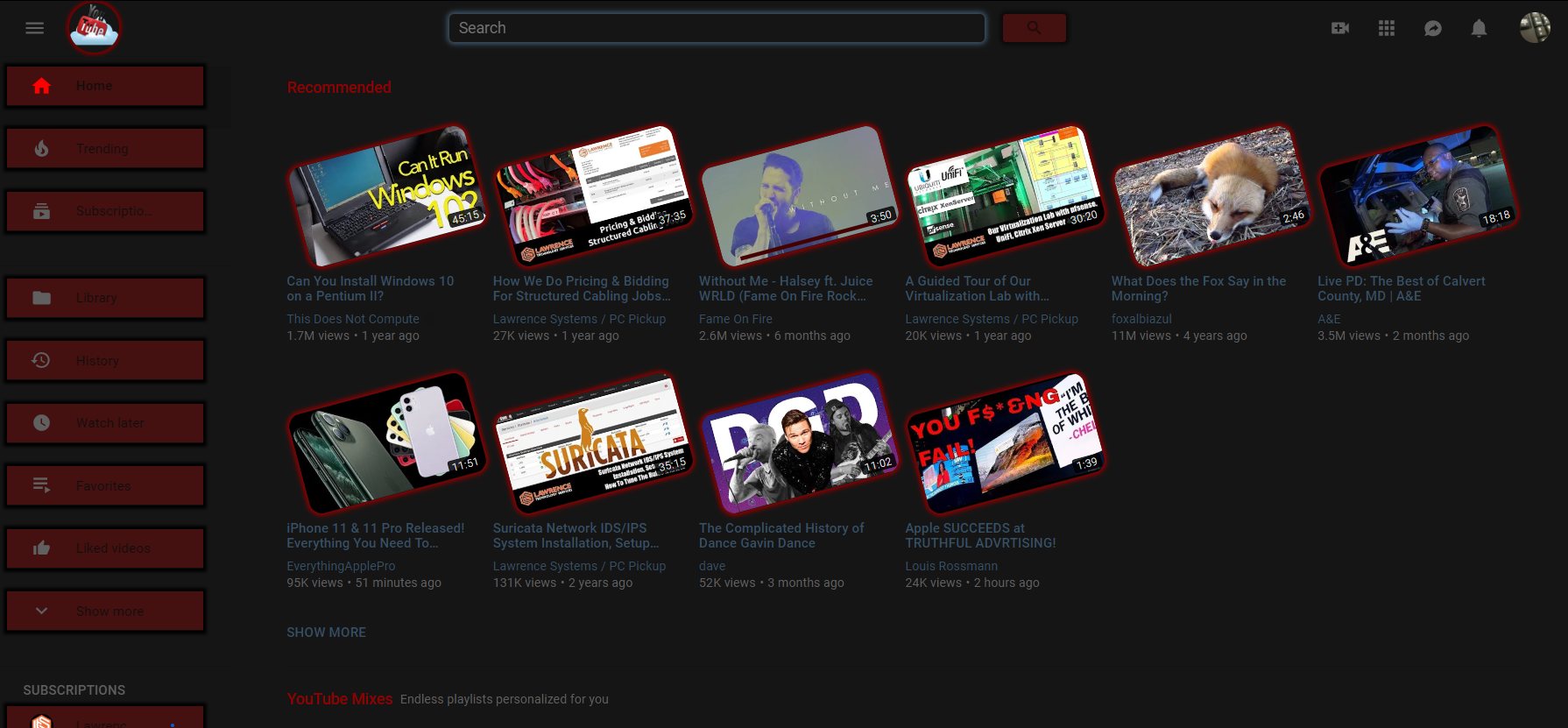
Task: Play Dance Gavin Dance history thumbnail
Action: click(x=799, y=442)
